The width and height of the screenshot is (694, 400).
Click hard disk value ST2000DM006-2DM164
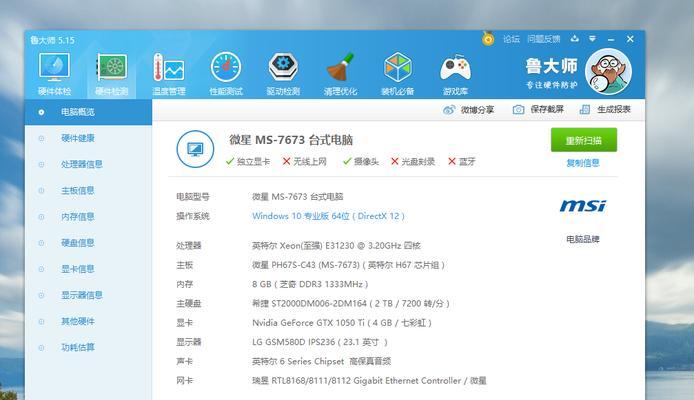351,304
